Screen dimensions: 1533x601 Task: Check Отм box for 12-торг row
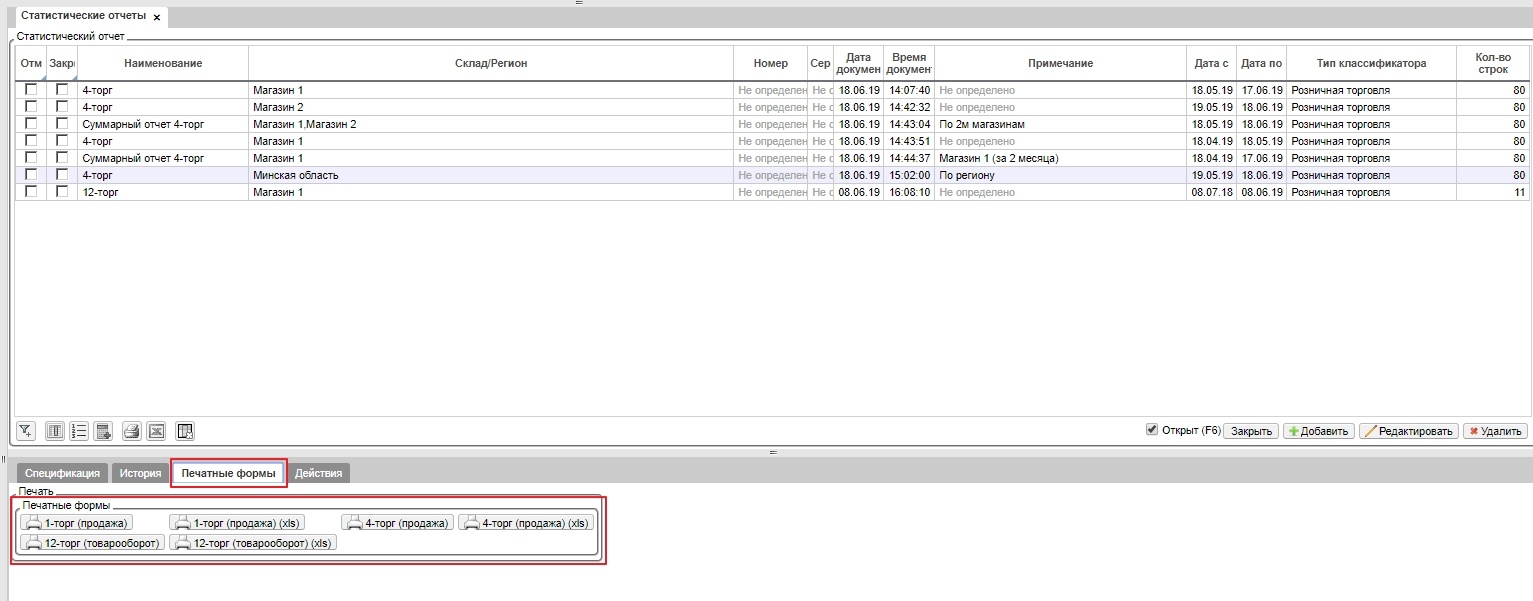pyautogui.click(x=31, y=191)
